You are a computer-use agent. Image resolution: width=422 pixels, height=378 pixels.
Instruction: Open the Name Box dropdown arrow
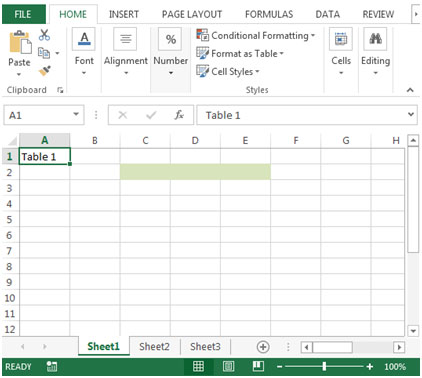[x=76, y=114]
